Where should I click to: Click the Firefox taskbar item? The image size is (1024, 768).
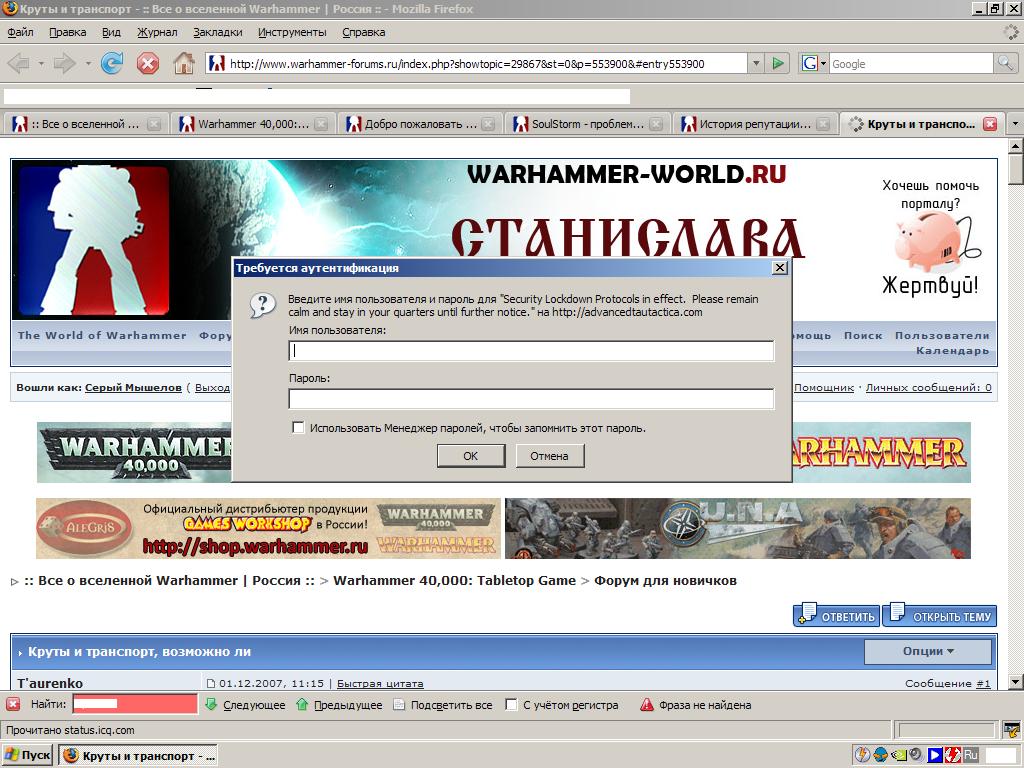coord(139,755)
